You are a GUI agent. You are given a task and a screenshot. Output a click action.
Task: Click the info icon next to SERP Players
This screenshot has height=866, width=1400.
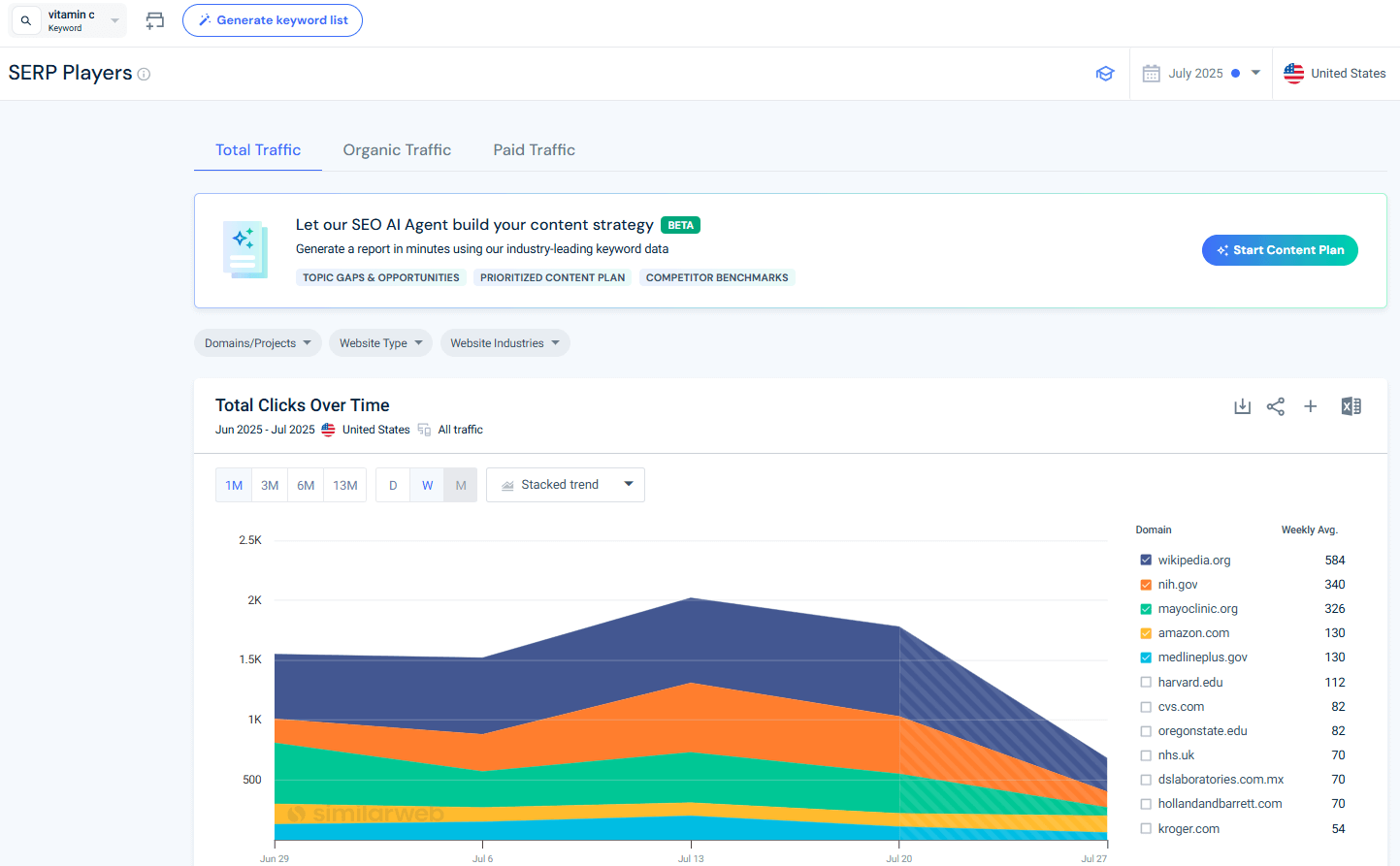point(144,75)
